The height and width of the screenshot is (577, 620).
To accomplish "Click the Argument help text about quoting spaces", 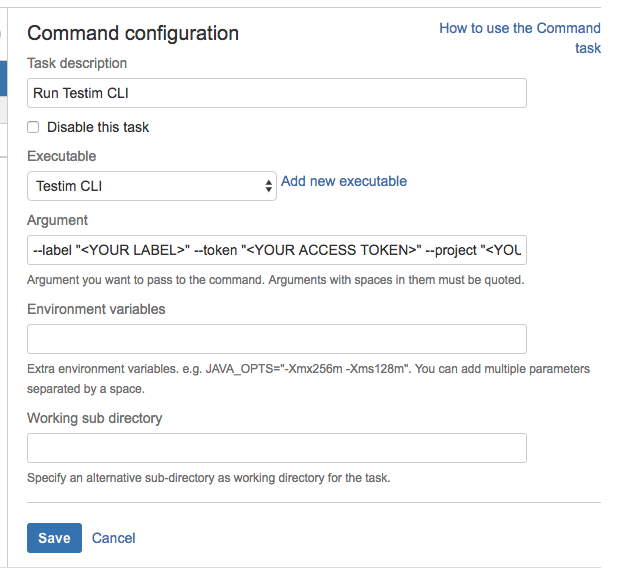I will coord(275,279).
